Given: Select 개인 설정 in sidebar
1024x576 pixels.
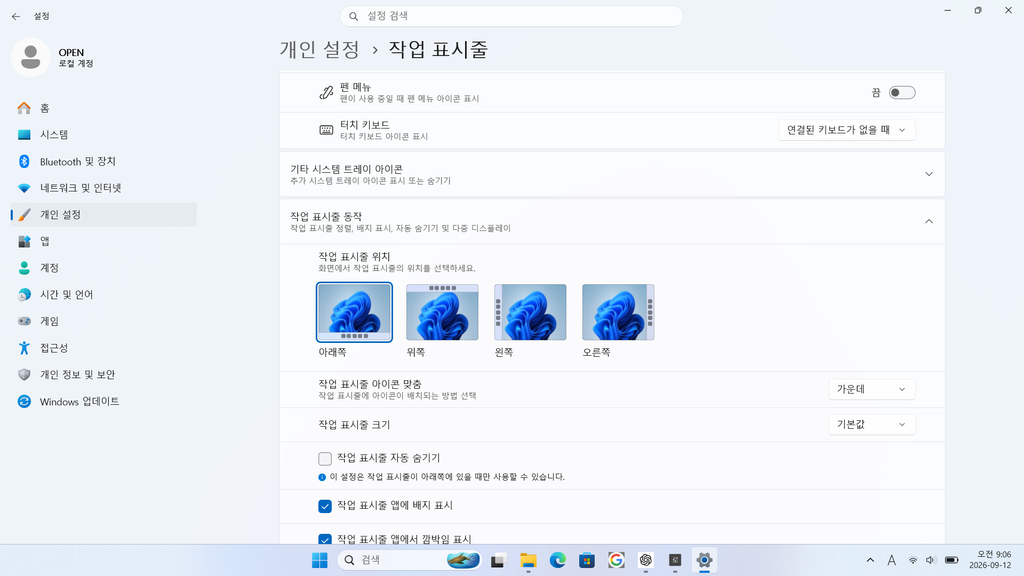Looking at the screenshot, I should pyautogui.click(x=103, y=215).
